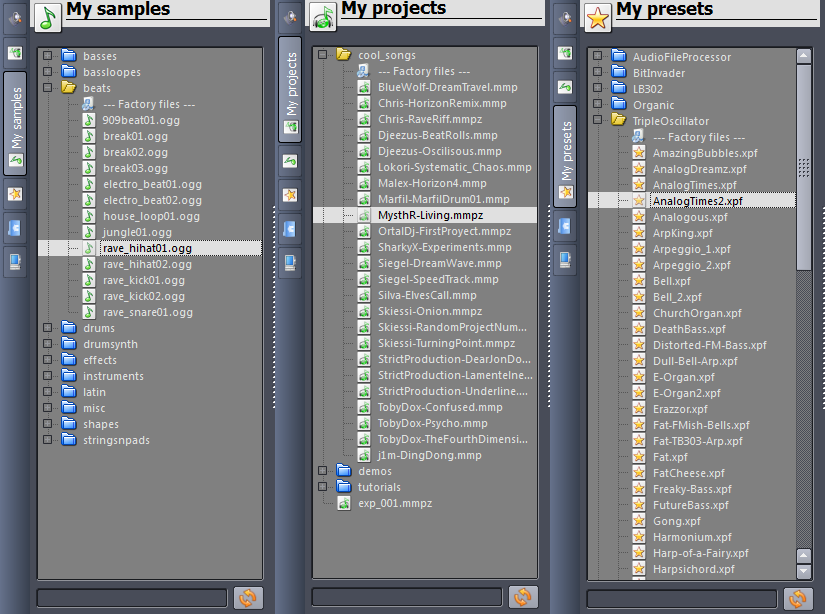Click the search field below My presets
The width and height of the screenshot is (825, 614).
click(680, 598)
